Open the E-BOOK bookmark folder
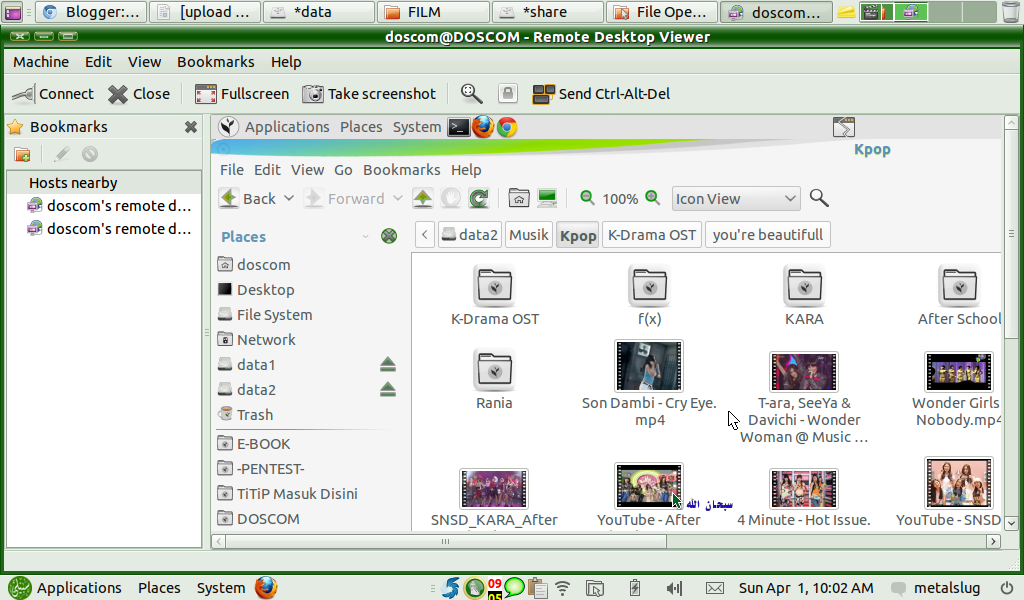The image size is (1024, 600). point(263,444)
